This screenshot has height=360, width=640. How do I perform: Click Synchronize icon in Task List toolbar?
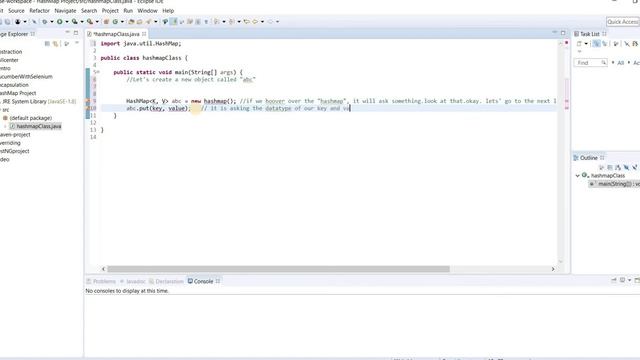(635, 44)
